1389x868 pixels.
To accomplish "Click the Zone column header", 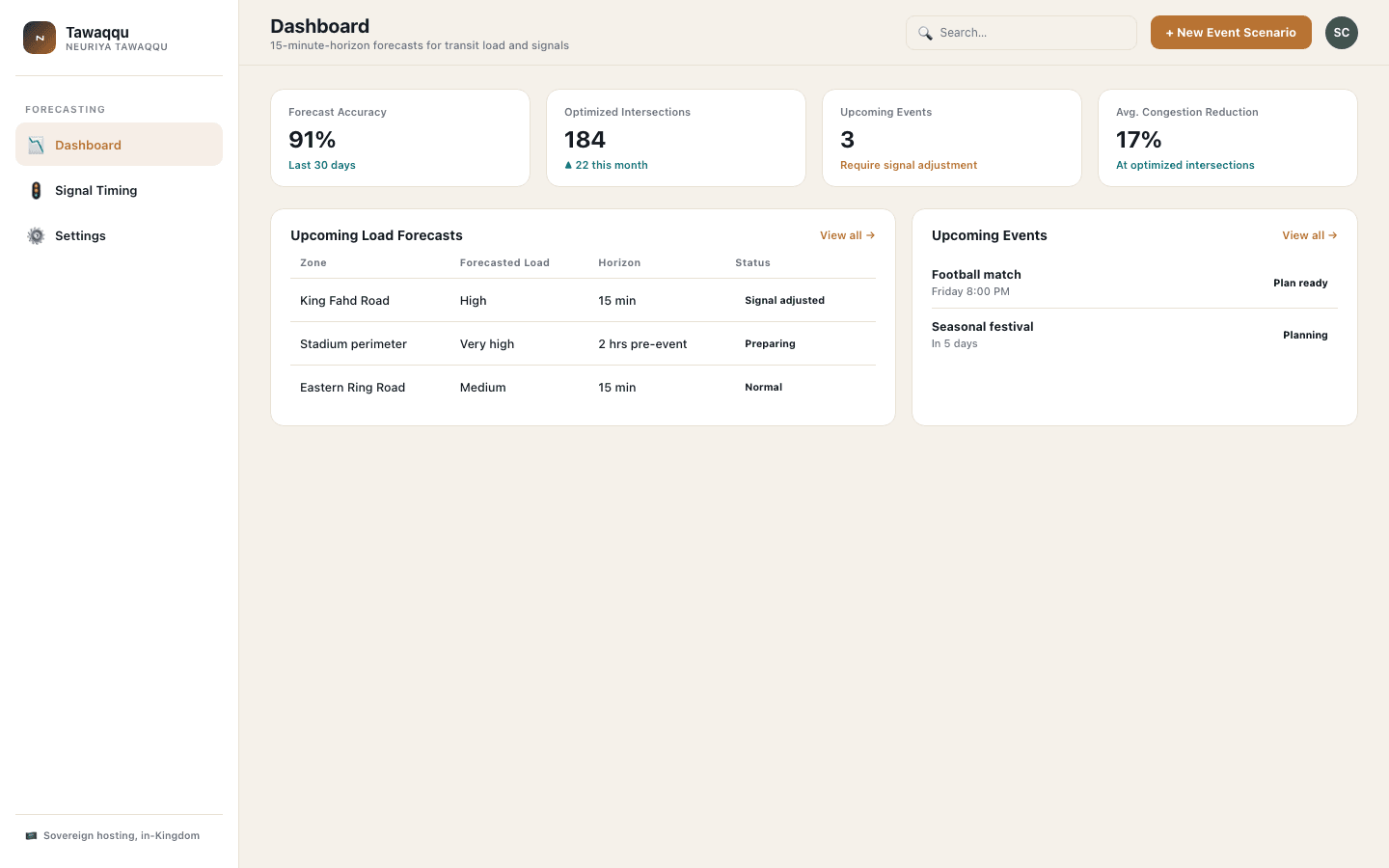I will (313, 262).
